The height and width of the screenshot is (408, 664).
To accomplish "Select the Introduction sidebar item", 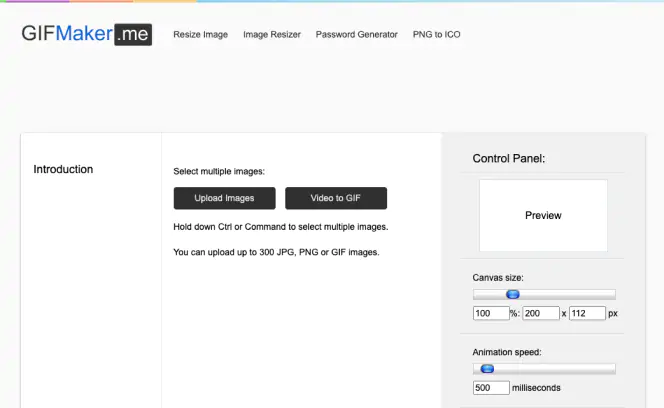I will click(x=63, y=169).
